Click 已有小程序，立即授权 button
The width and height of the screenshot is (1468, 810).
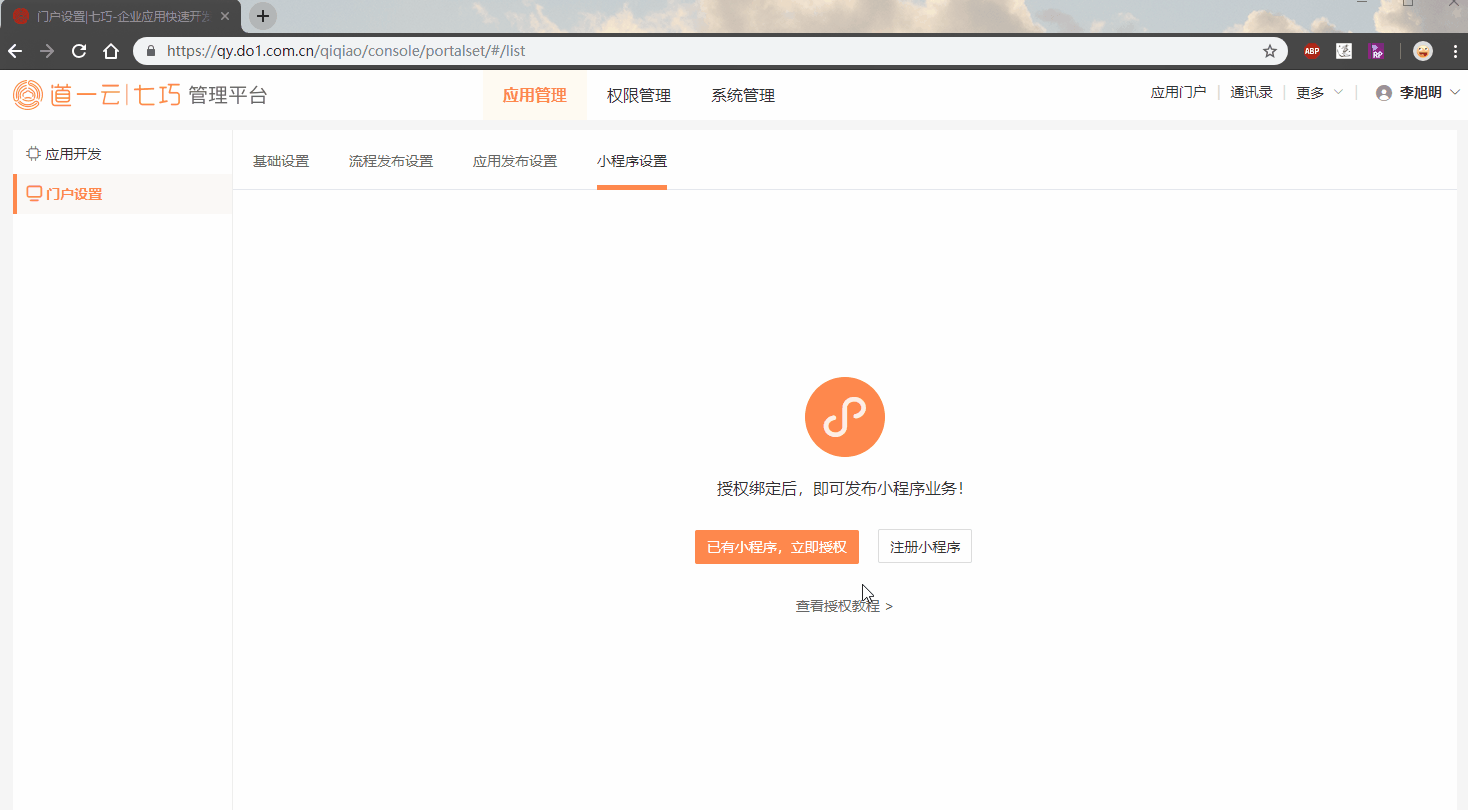[777, 546]
